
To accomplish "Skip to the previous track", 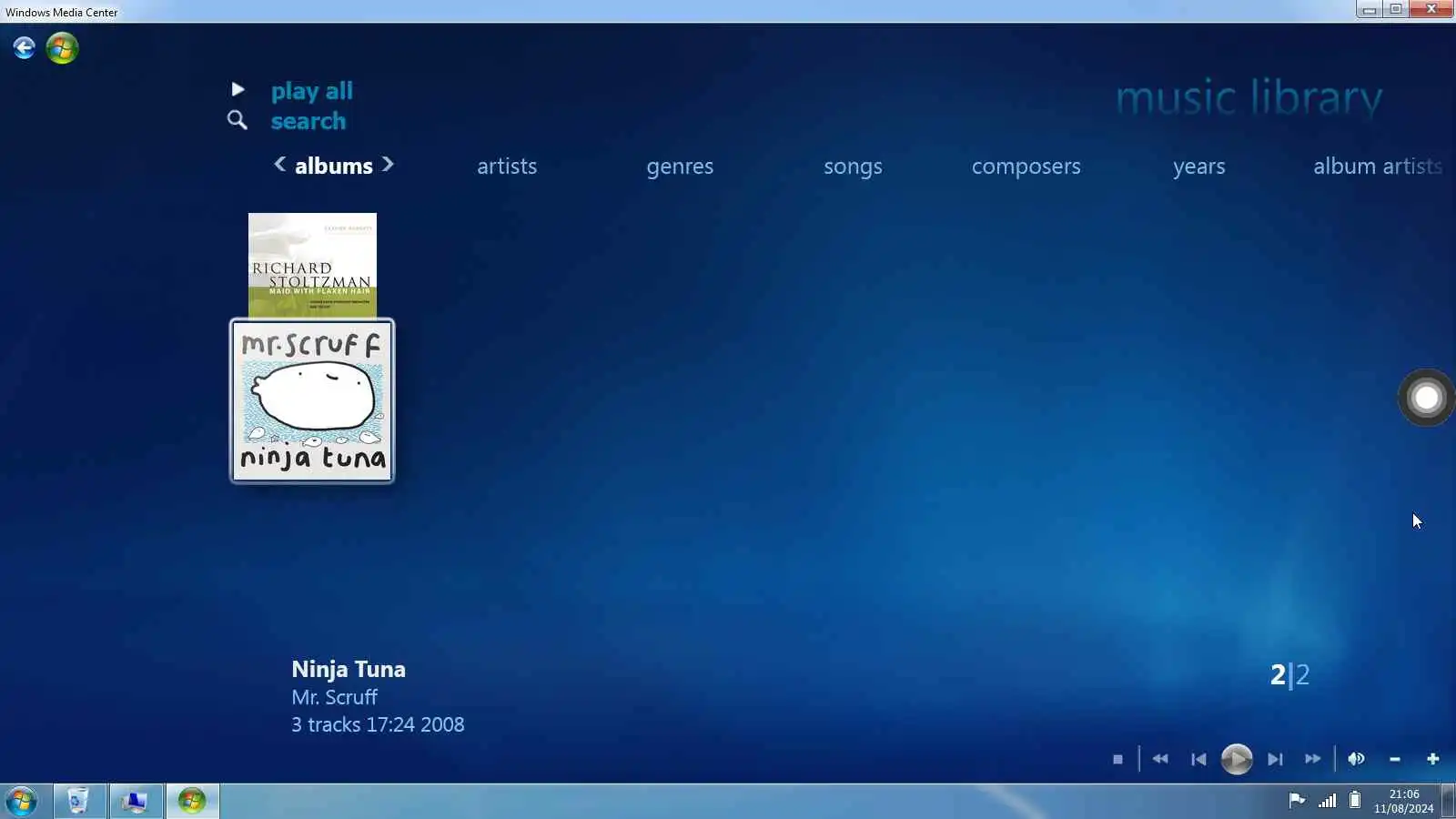I will click(1198, 759).
